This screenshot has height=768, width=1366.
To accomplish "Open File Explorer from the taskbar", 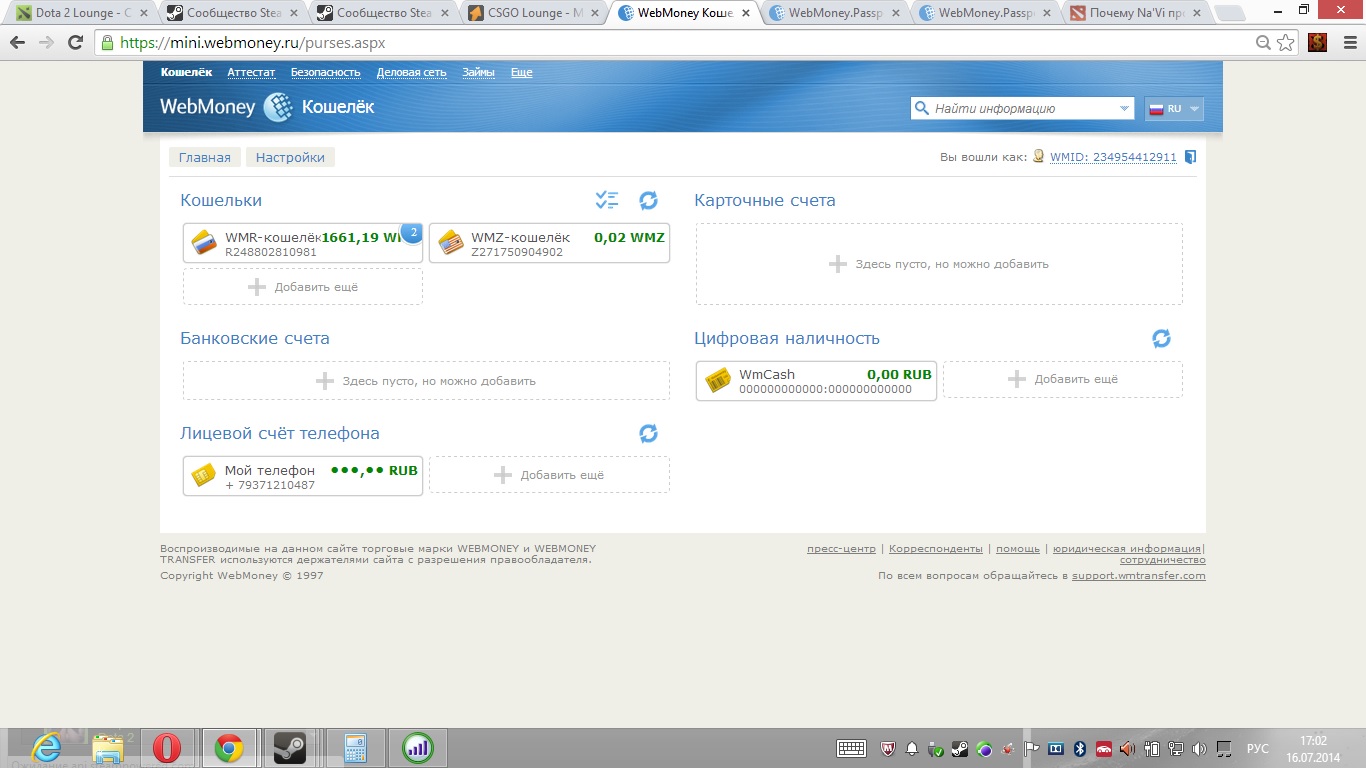I will click(x=107, y=748).
